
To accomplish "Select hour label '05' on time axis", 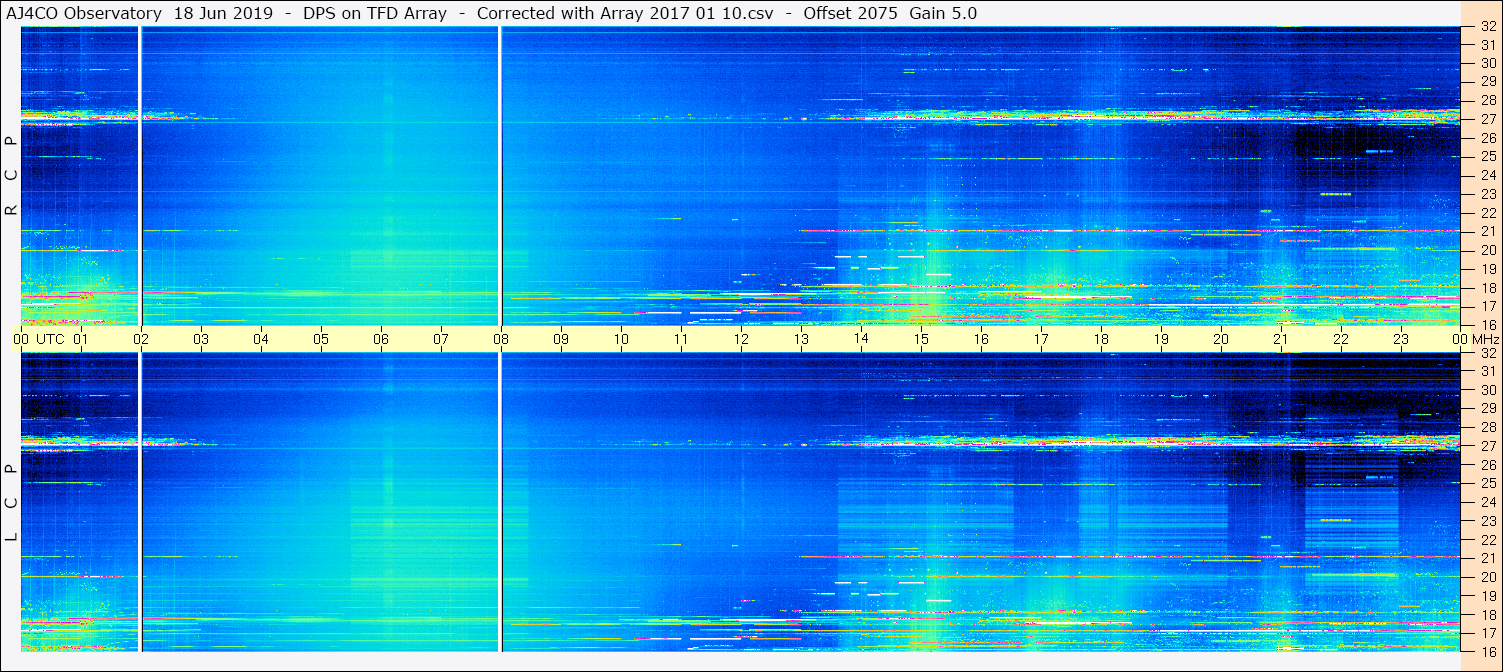I will click(x=321, y=339).
